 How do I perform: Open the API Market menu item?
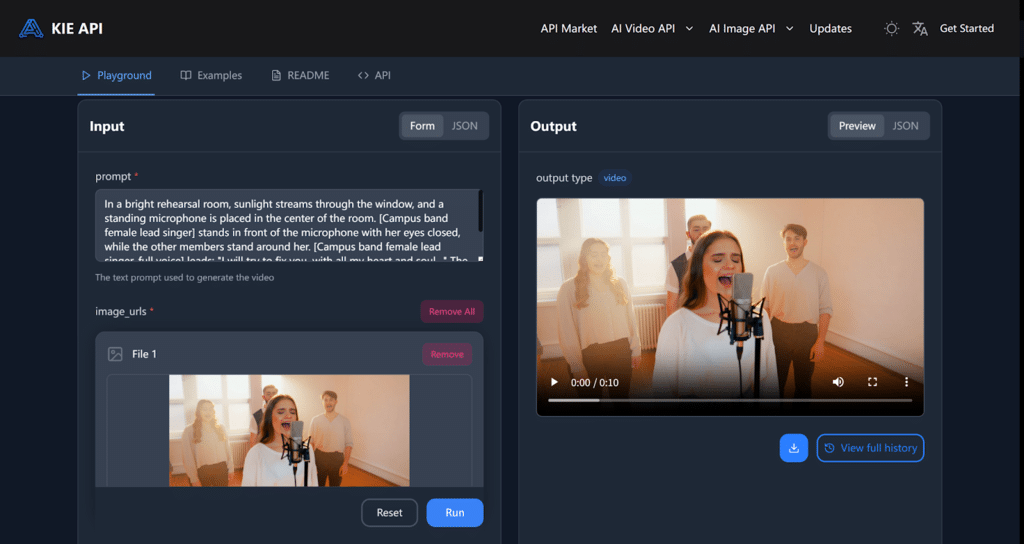(568, 29)
